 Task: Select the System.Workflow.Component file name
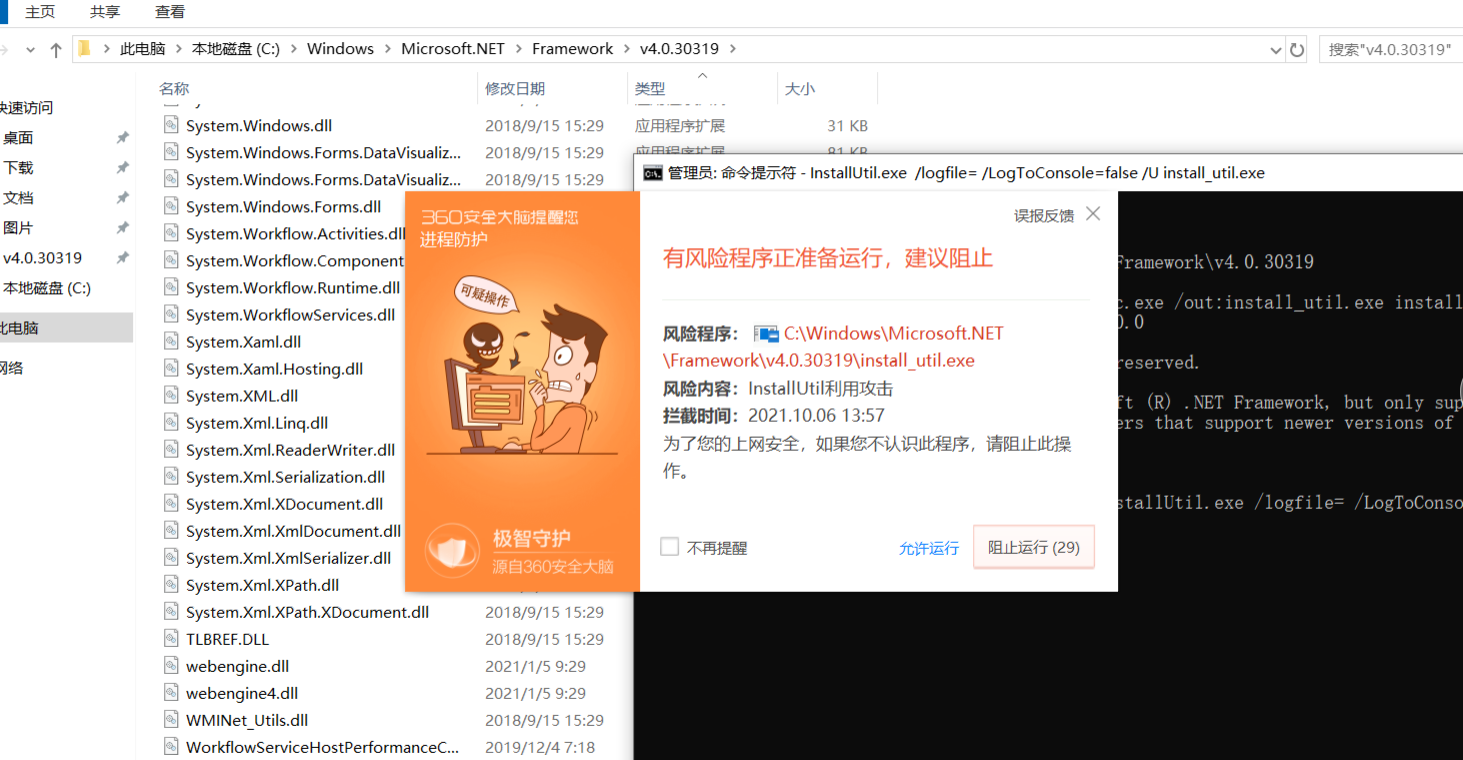[295, 261]
